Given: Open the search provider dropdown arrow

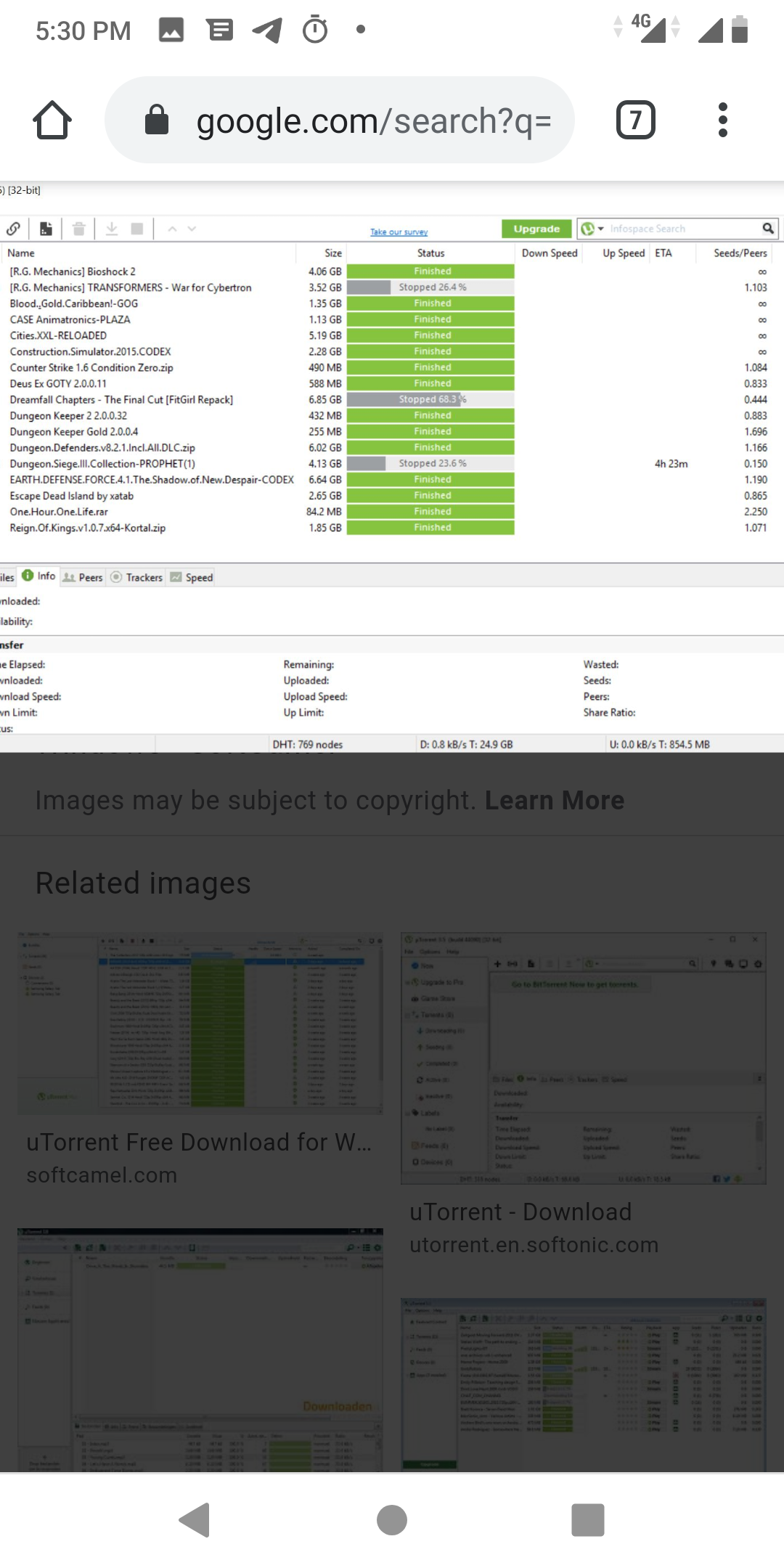Looking at the screenshot, I should click(x=600, y=229).
